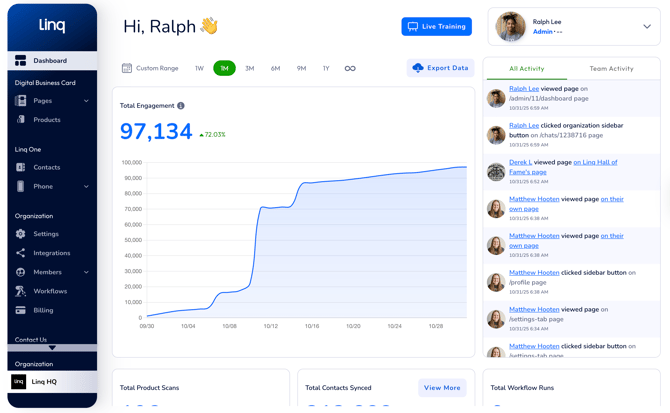
Task: Switch to the All Activity tab
Action: (x=526, y=69)
